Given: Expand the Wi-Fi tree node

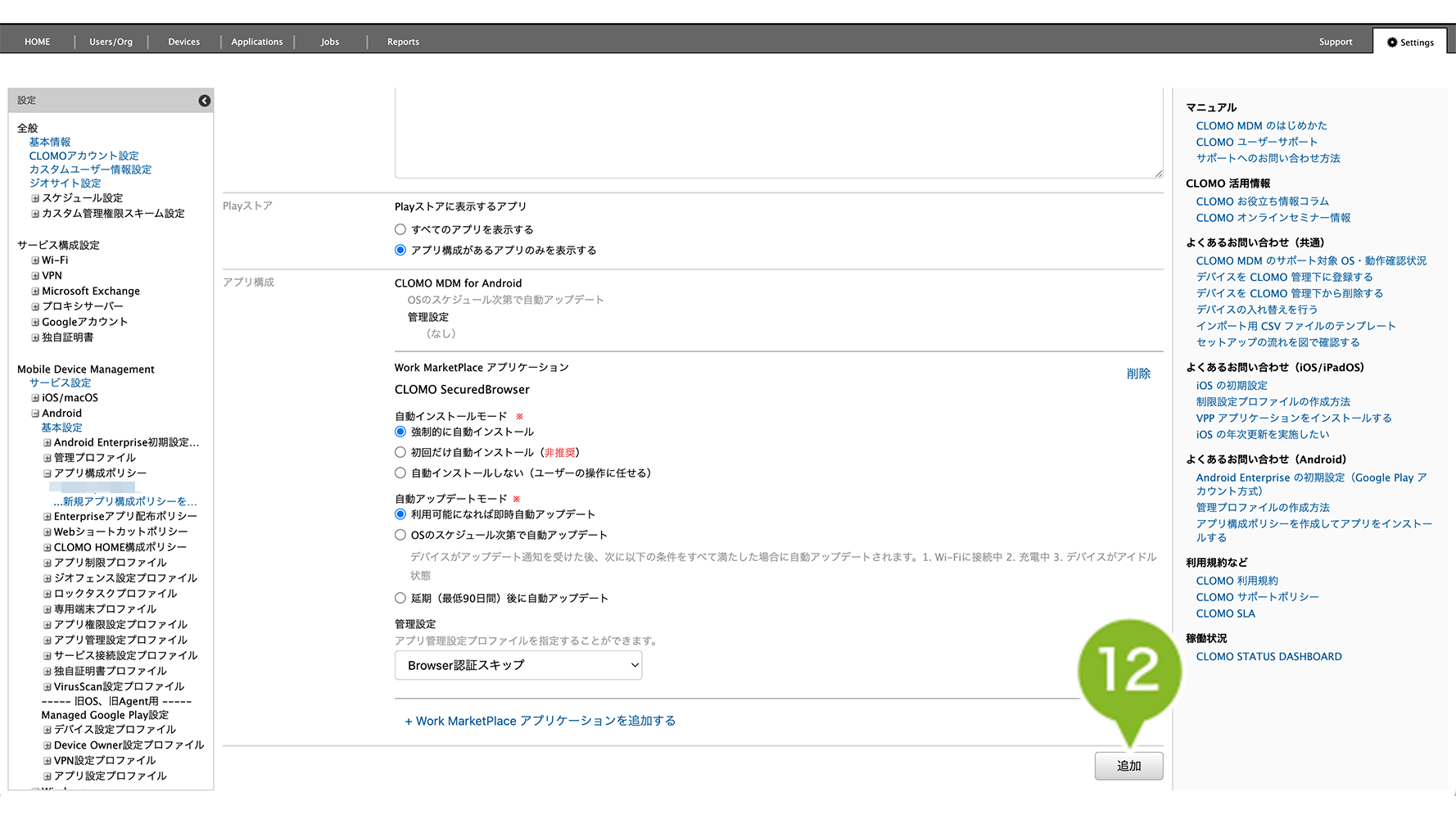Looking at the screenshot, I should click(35, 260).
